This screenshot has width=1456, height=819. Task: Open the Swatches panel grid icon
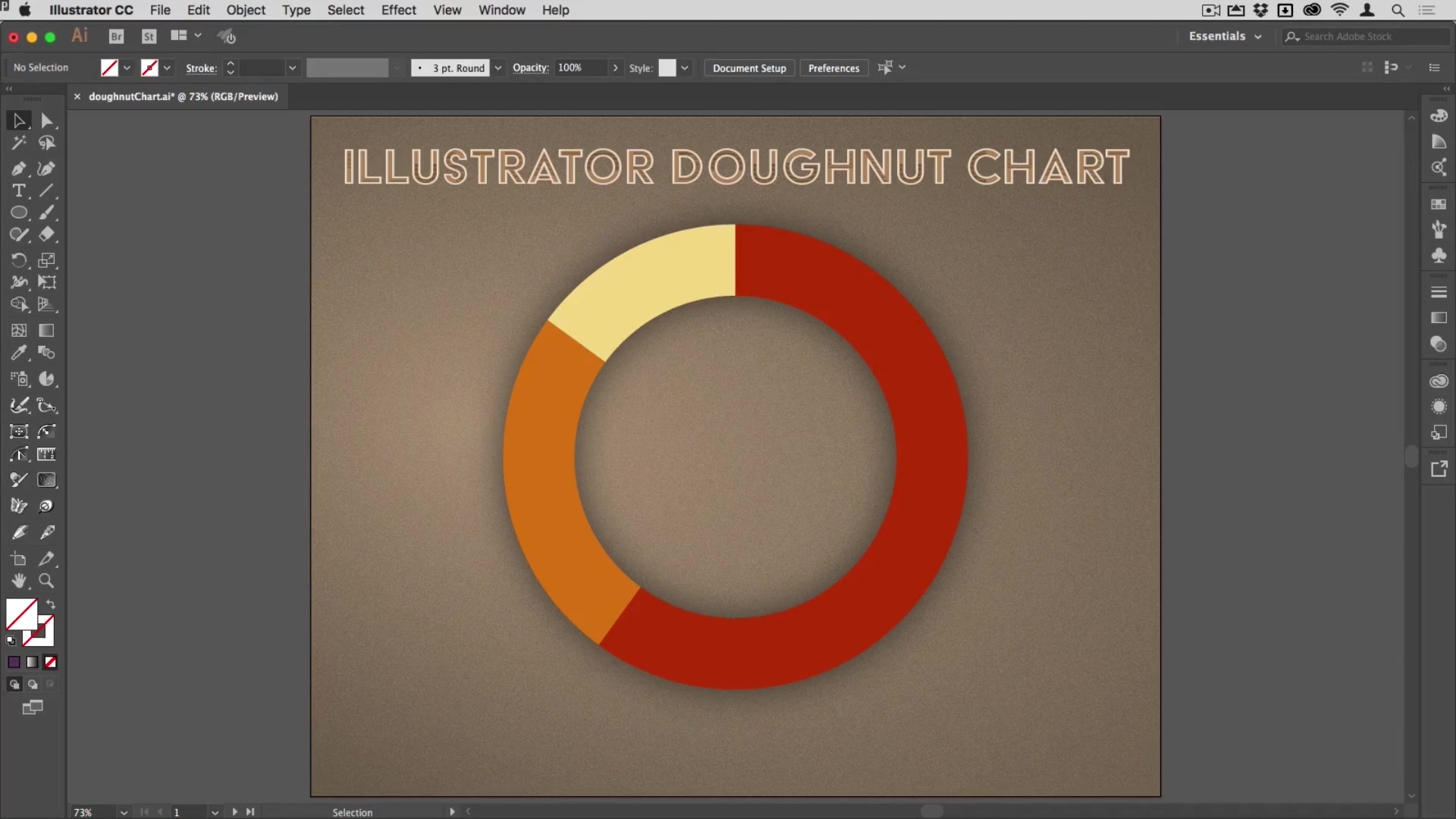pyautogui.click(x=1439, y=204)
